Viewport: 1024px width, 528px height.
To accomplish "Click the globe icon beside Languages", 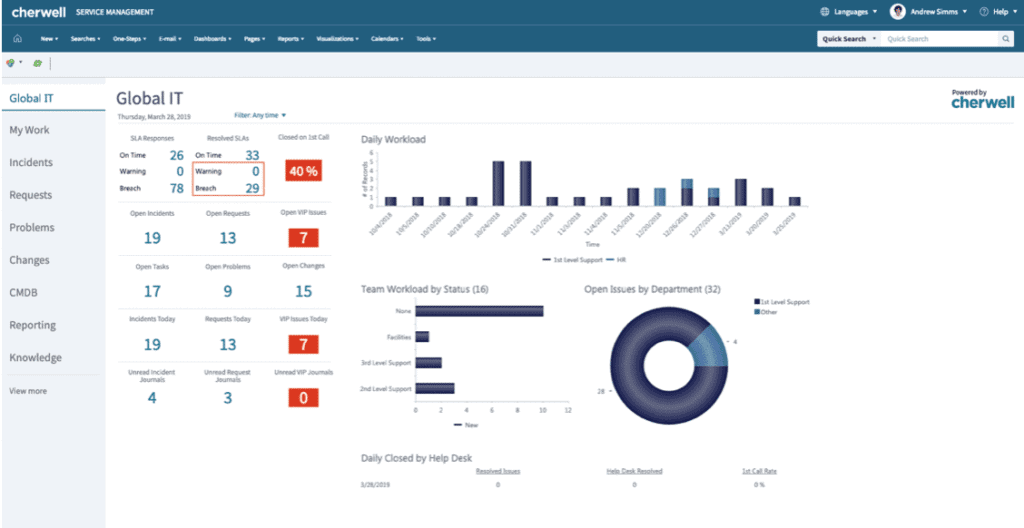I will click(x=825, y=12).
